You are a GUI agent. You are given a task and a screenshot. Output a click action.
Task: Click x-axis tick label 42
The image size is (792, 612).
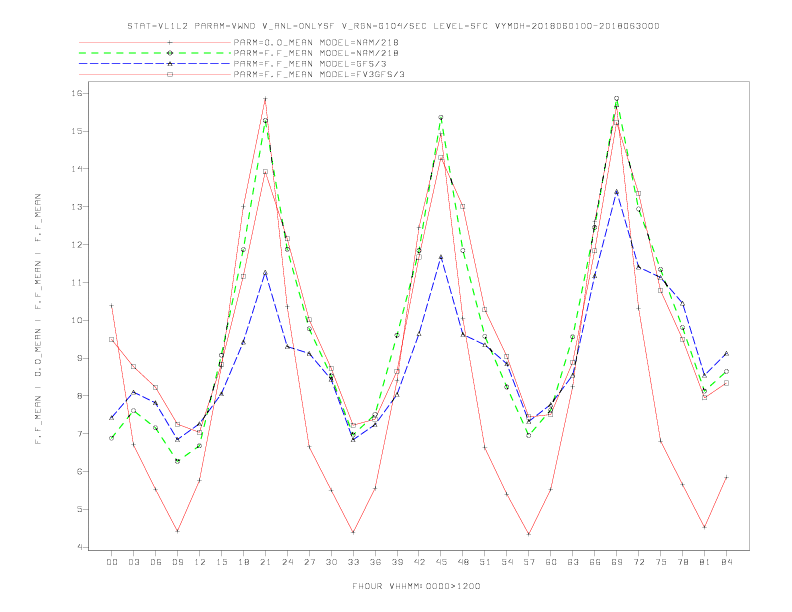pos(419,562)
